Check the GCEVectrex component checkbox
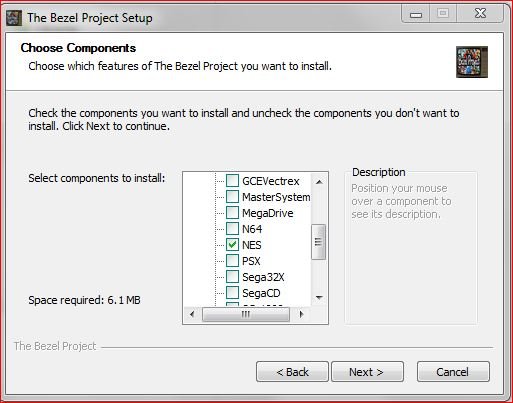Screen dimensions: 513x403 pyautogui.click(x=232, y=181)
